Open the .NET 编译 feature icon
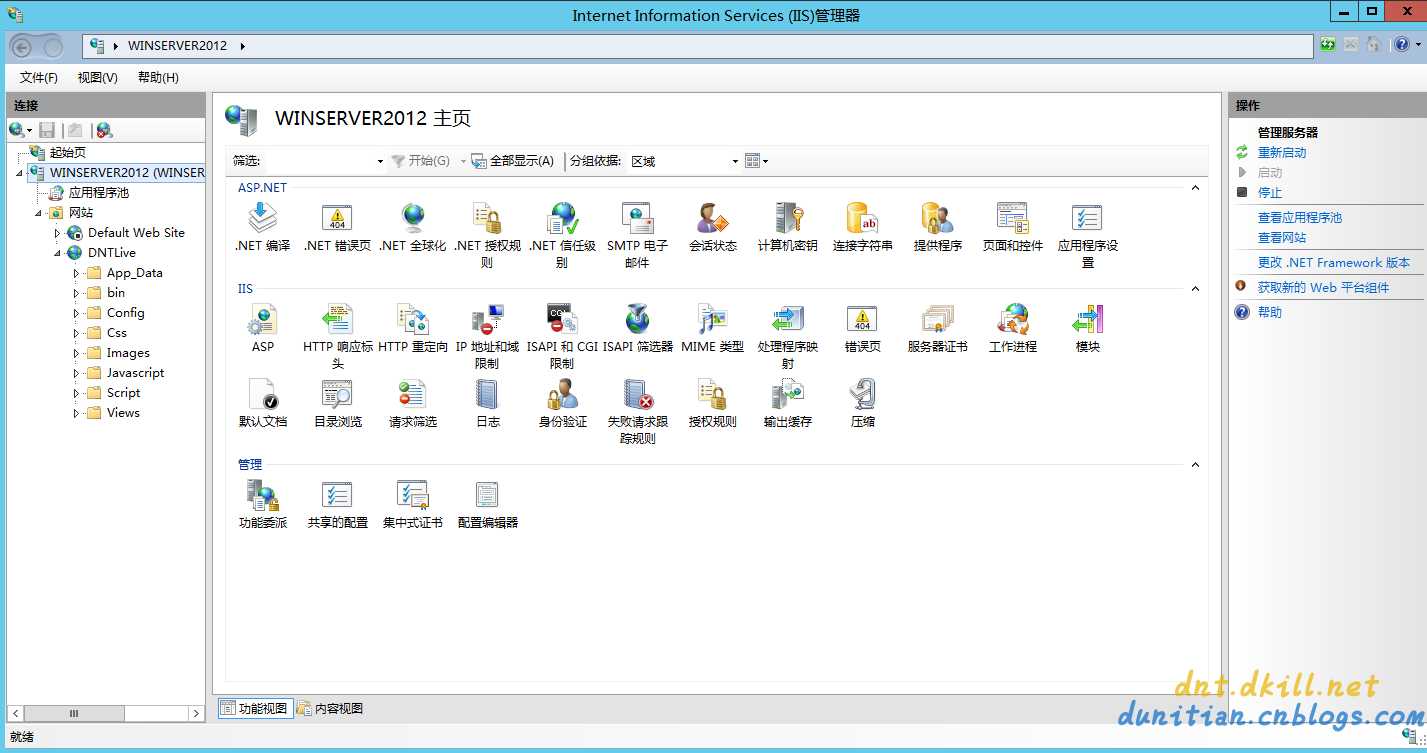The height and width of the screenshot is (753, 1427). pyautogui.click(x=263, y=226)
